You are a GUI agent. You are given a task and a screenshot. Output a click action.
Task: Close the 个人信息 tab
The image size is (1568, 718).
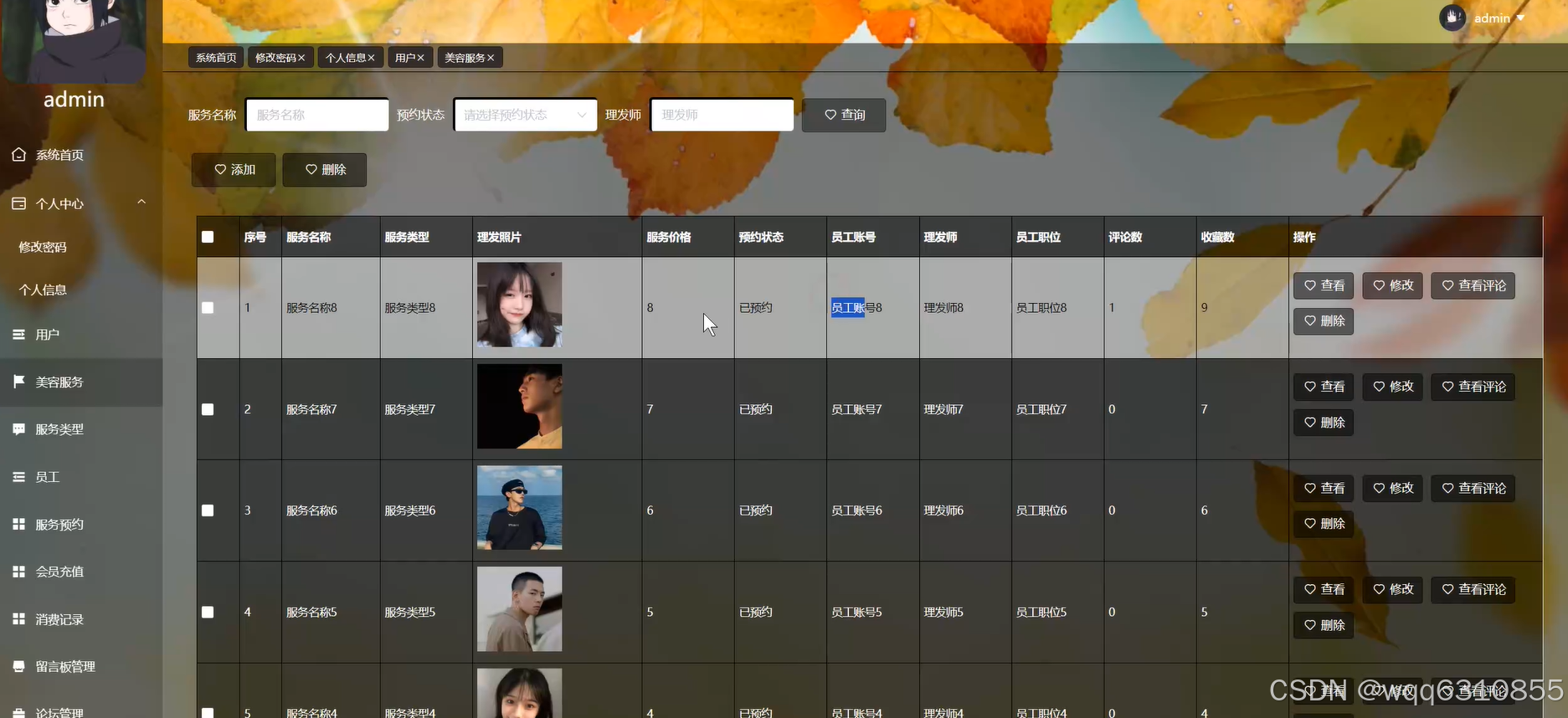coord(371,58)
